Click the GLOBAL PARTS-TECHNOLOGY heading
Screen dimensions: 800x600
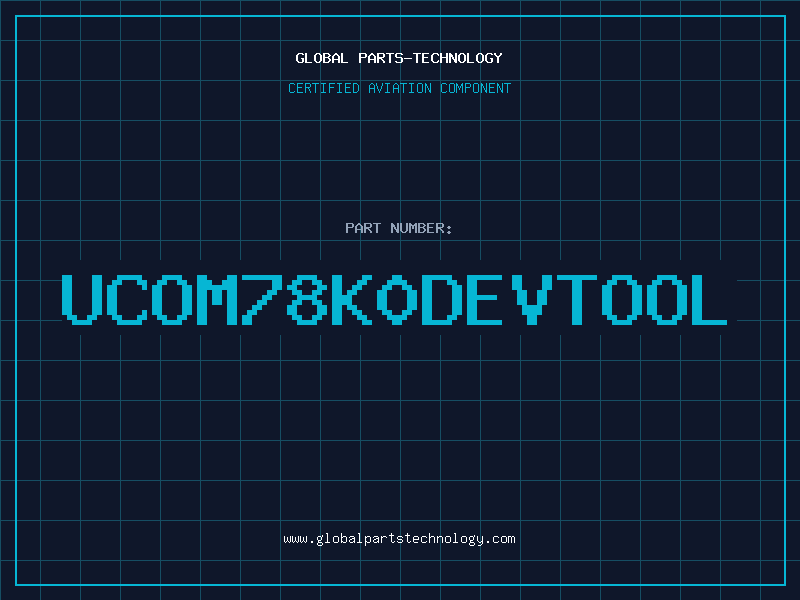[x=399, y=58]
